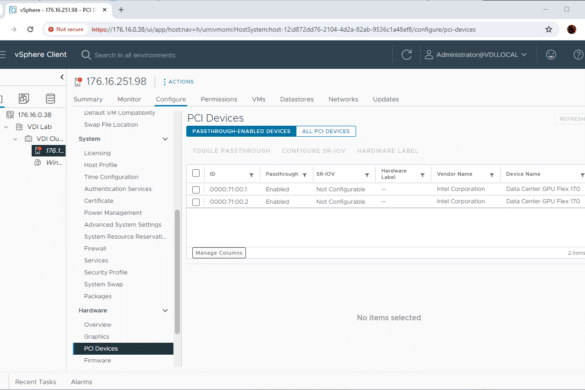Close the vSphere browser tab
The width and height of the screenshot is (585, 390).
point(105,10)
